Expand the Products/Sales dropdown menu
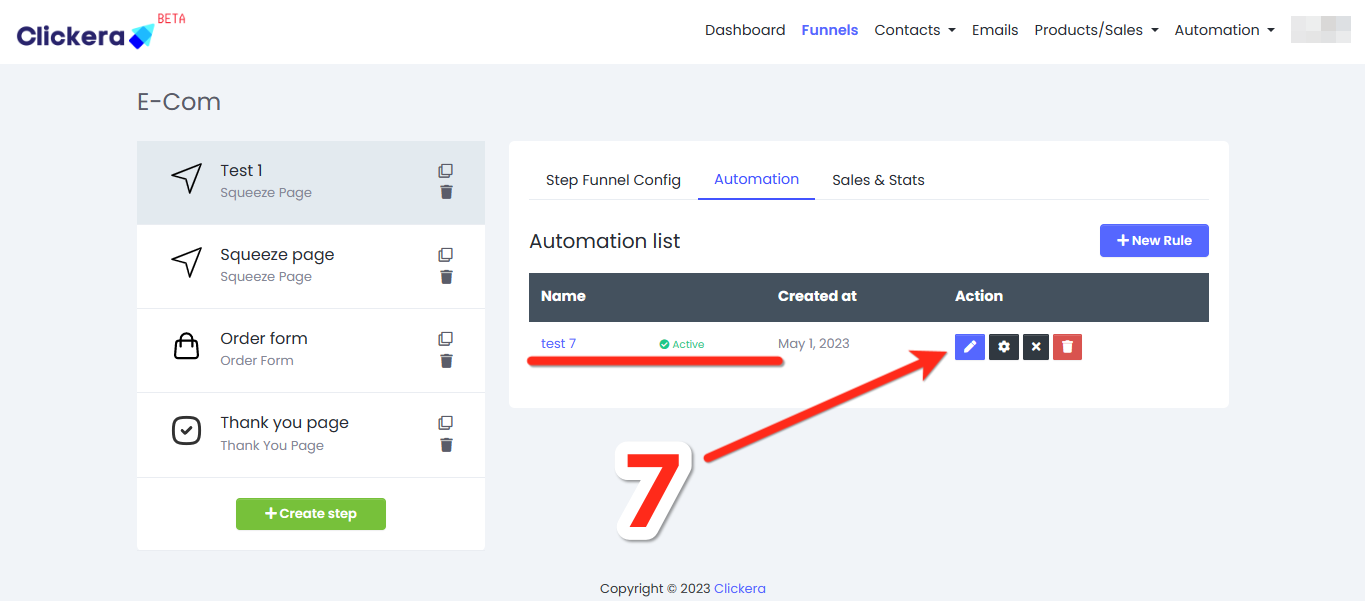1365x601 pixels. [1096, 30]
